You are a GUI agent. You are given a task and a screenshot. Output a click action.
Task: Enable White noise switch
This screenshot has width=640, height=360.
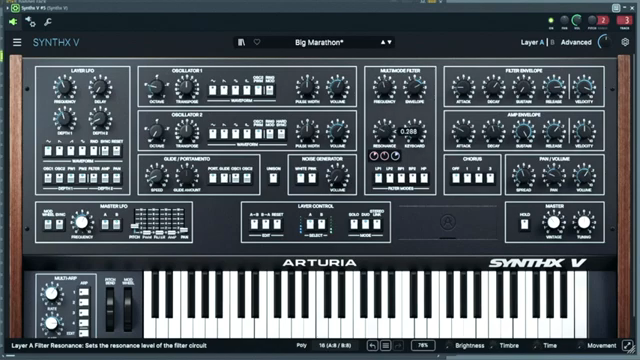300,178
